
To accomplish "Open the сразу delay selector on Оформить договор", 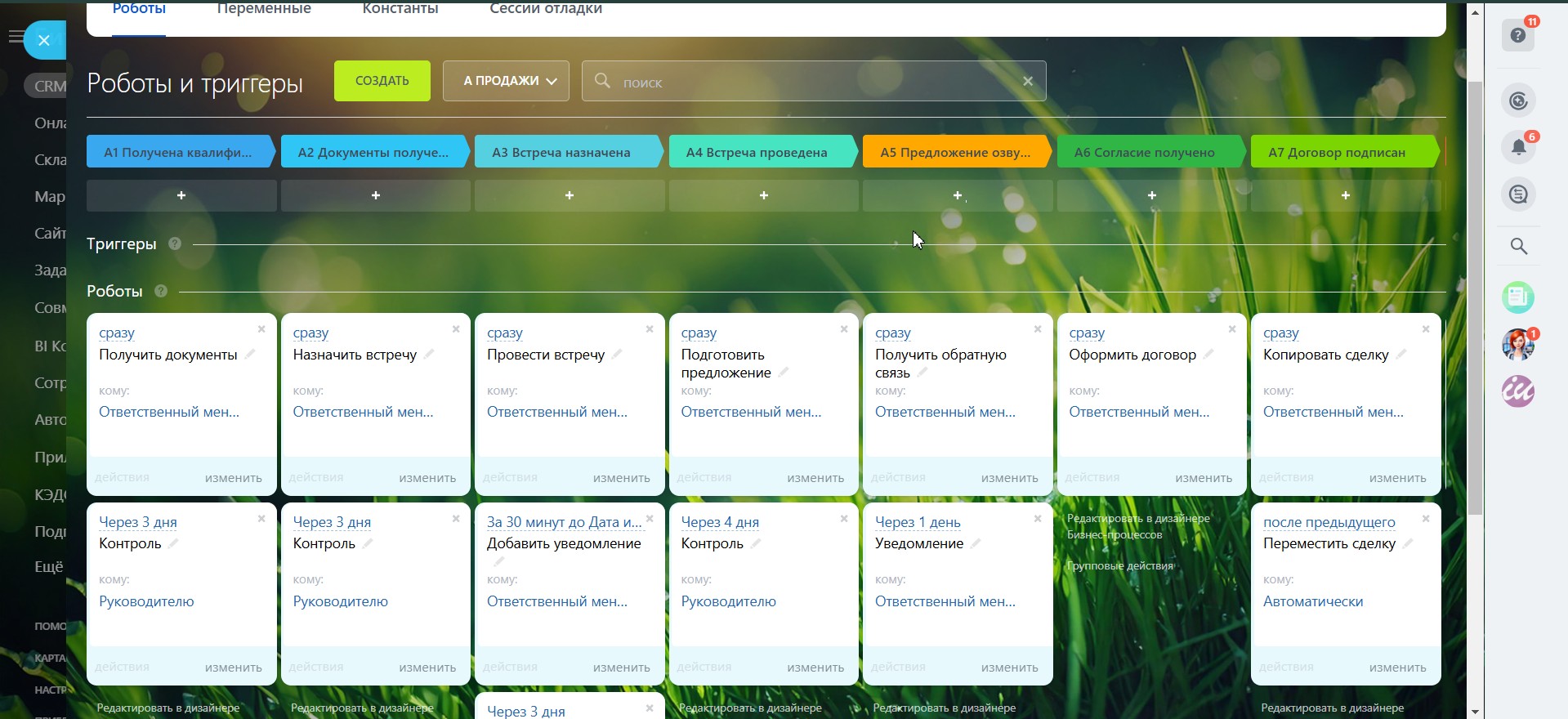I will [x=1086, y=333].
